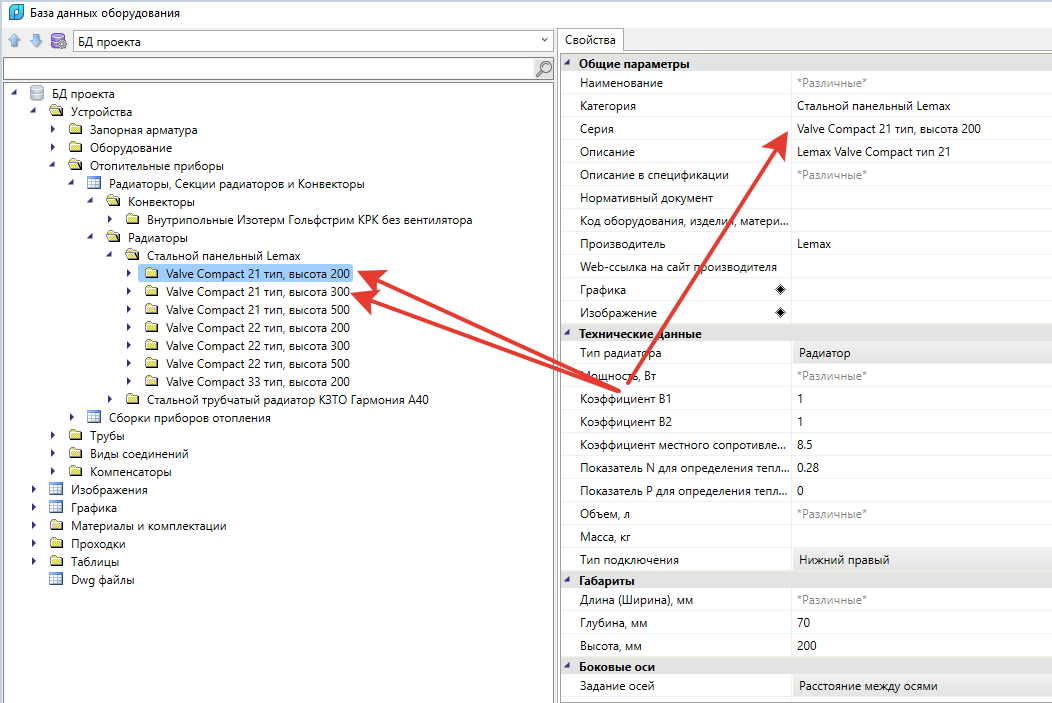Click folder icon of Материалы и комплектации
The image size is (1052, 703).
[56, 525]
